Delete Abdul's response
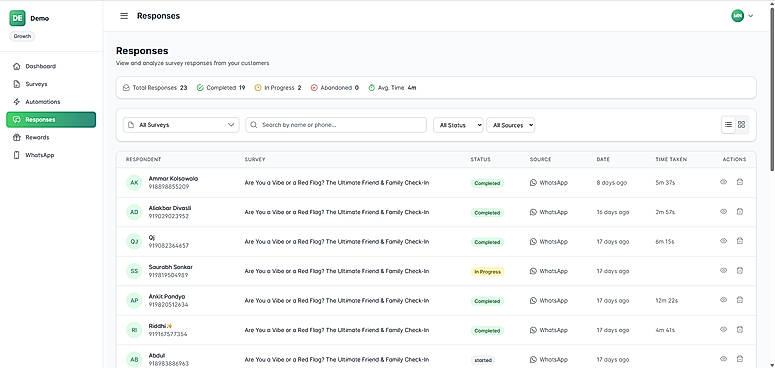 [x=740, y=359]
